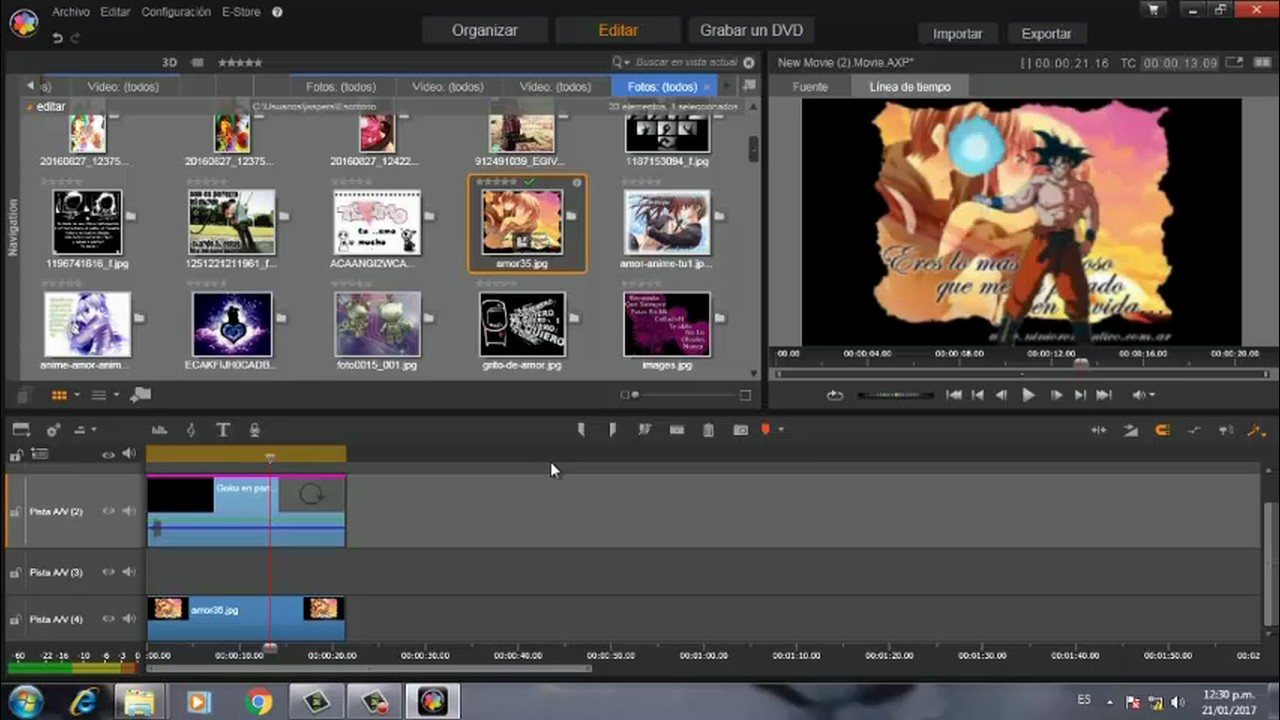The width and height of the screenshot is (1280, 720).
Task: Go to the Organizar workspace
Action: click(484, 30)
